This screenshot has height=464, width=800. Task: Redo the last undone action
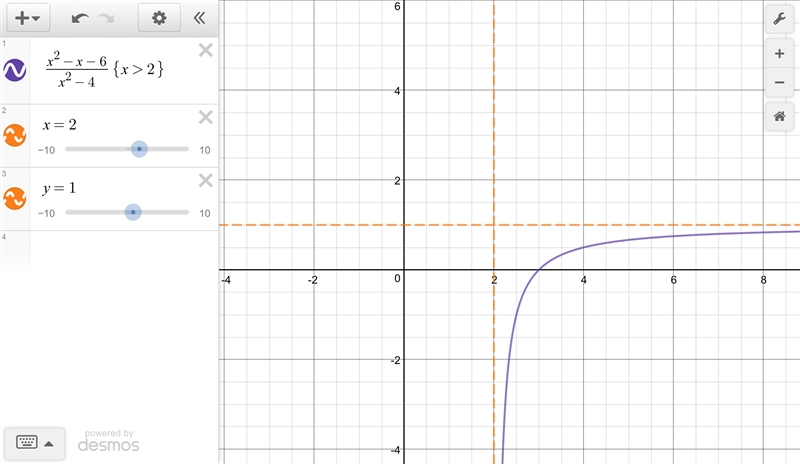click(106, 18)
